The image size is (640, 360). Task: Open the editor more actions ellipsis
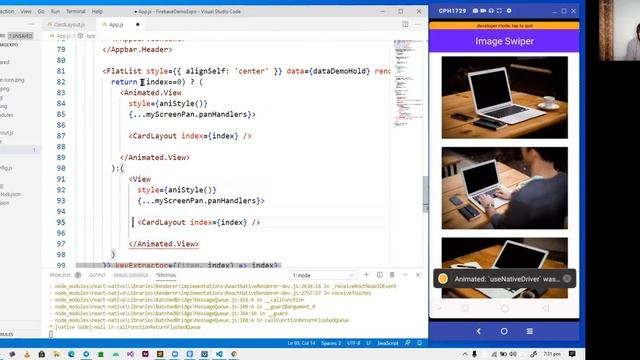coord(418,24)
